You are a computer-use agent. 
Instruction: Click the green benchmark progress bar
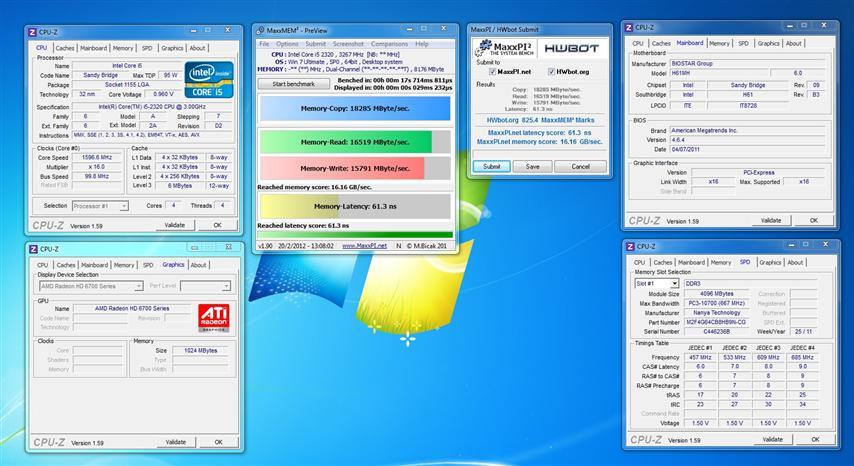coord(355,235)
